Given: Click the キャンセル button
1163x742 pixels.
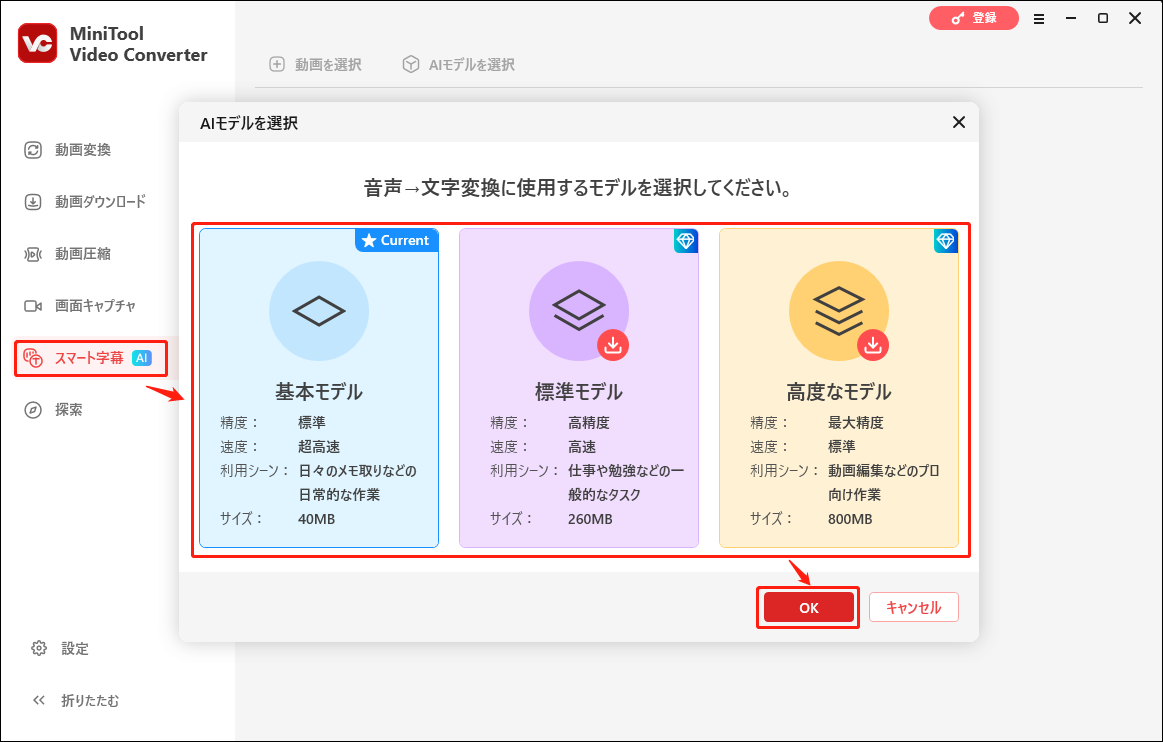Looking at the screenshot, I should point(914,608).
